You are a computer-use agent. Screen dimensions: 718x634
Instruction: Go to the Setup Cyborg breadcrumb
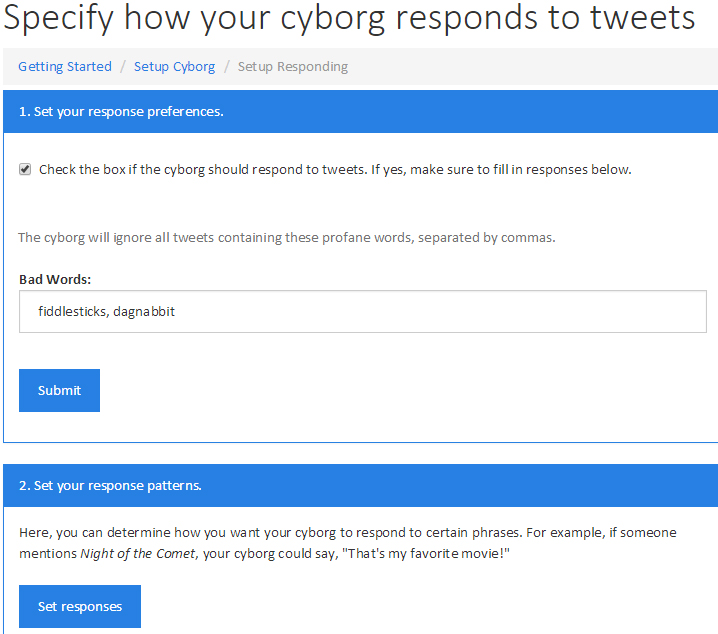coord(174,67)
